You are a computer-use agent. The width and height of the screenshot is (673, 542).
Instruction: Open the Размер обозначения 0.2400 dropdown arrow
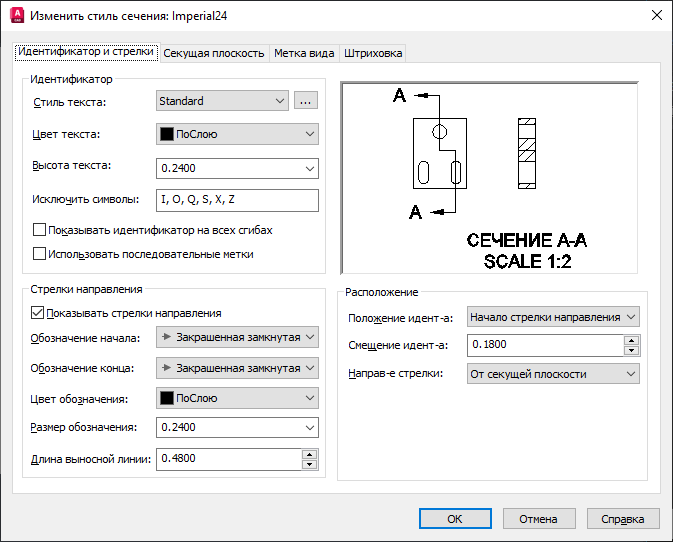[310, 428]
